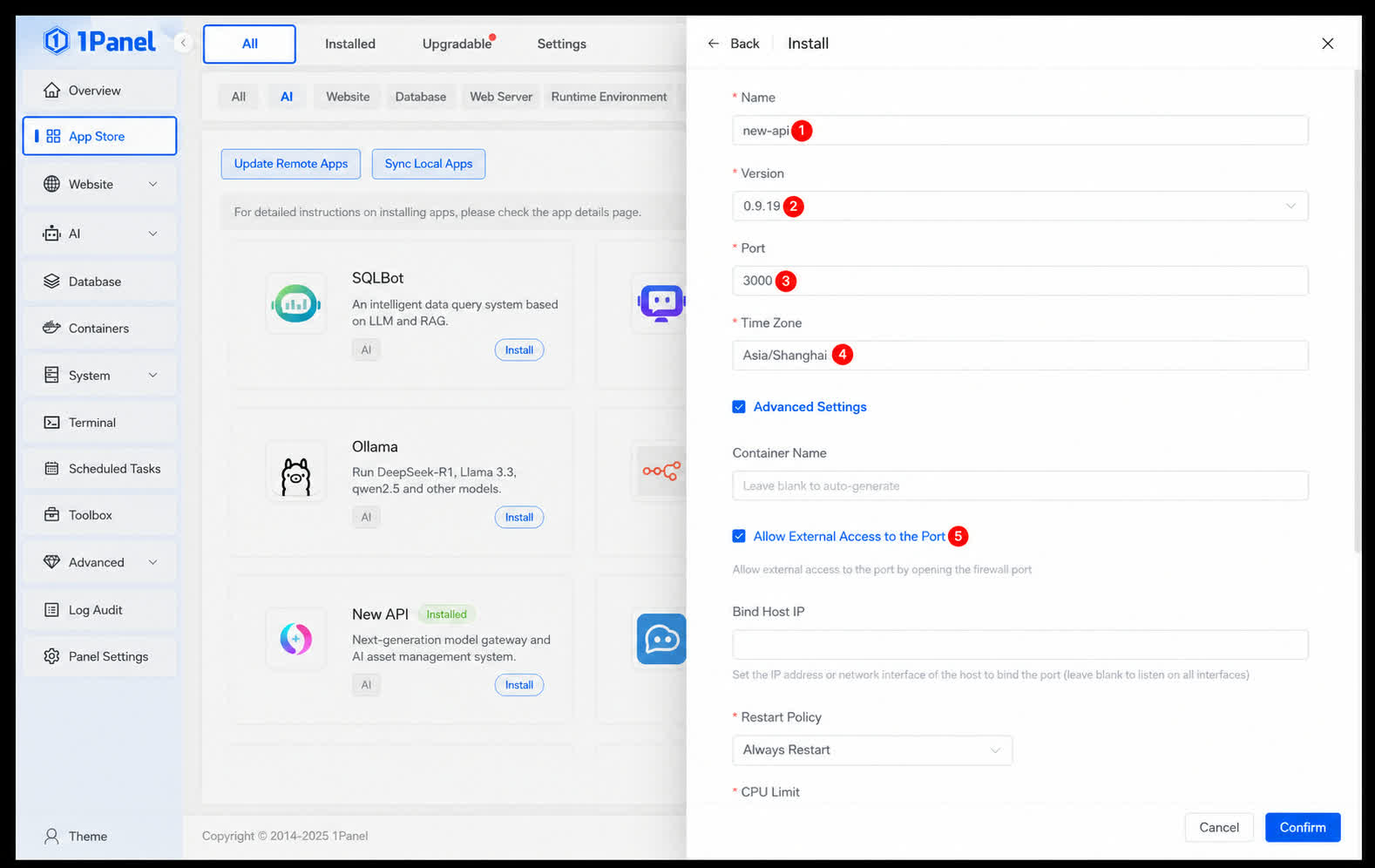Image resolution: width=1375 pixels, height=868 pixels.
Task: Click the Port input field
Action: coord(1020,281)
